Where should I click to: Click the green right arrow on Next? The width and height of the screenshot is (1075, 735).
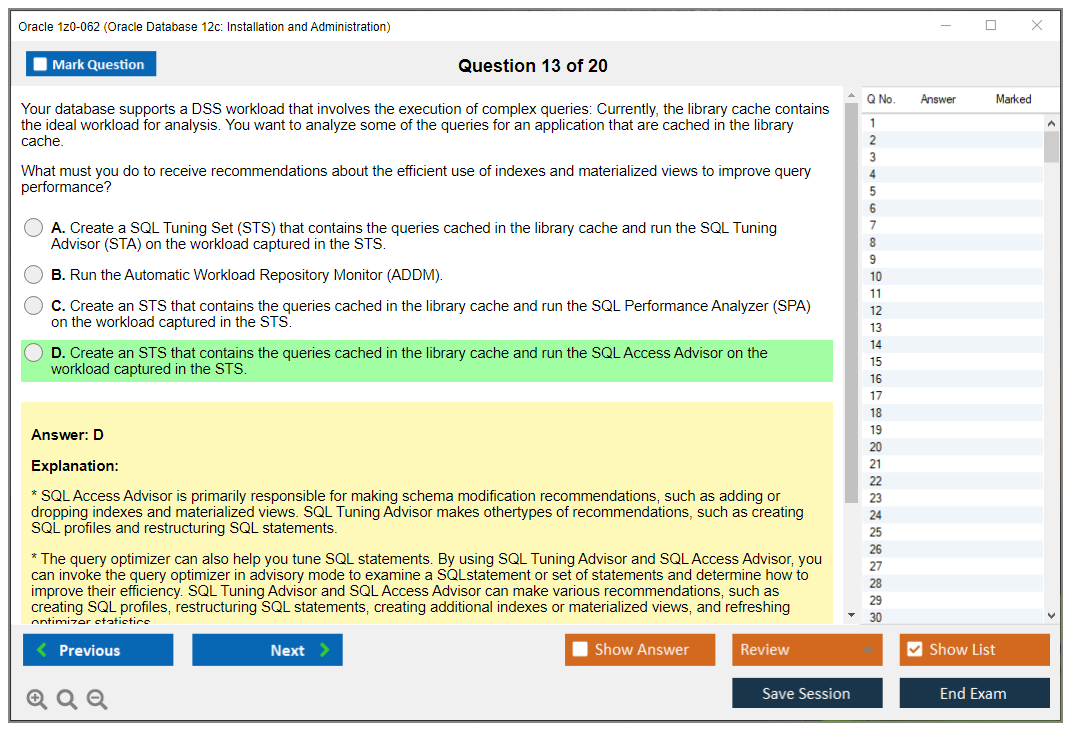click(324, 650)
